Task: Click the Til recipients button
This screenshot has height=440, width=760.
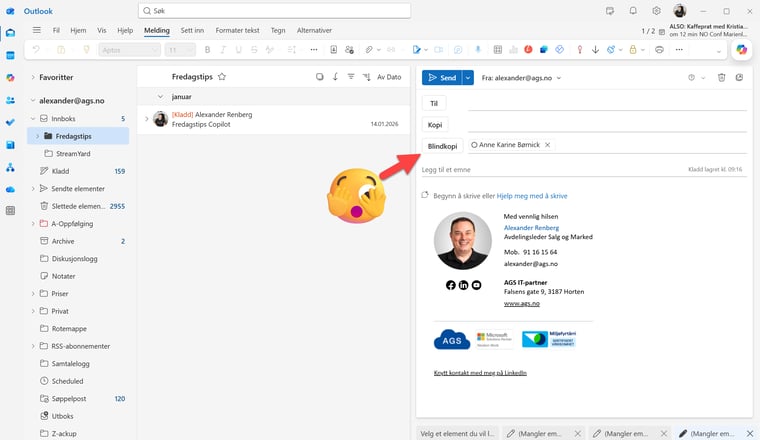Action: click(x=434, y=103)
